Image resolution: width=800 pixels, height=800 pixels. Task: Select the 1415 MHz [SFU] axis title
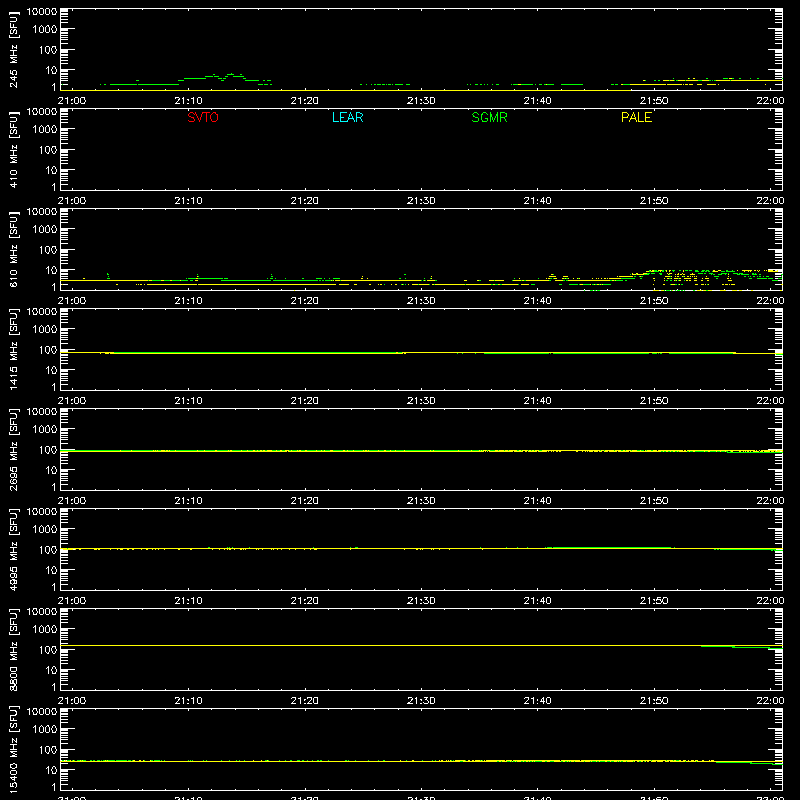click(14, 350)
